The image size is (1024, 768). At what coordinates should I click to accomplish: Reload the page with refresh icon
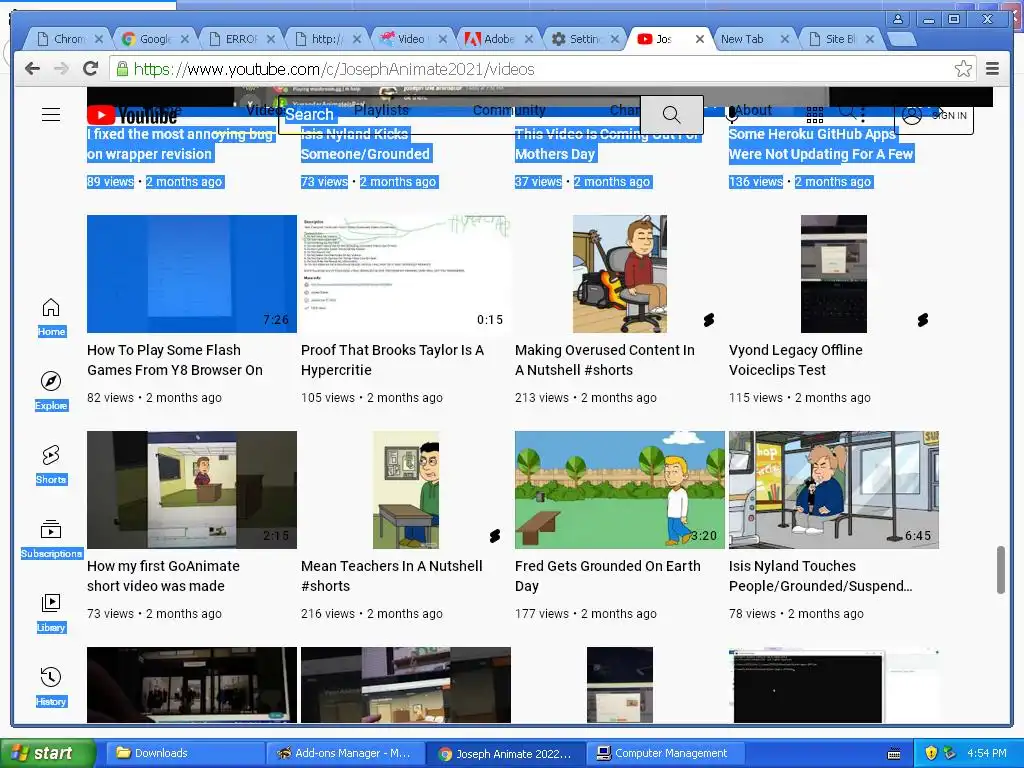pos(91,69)
